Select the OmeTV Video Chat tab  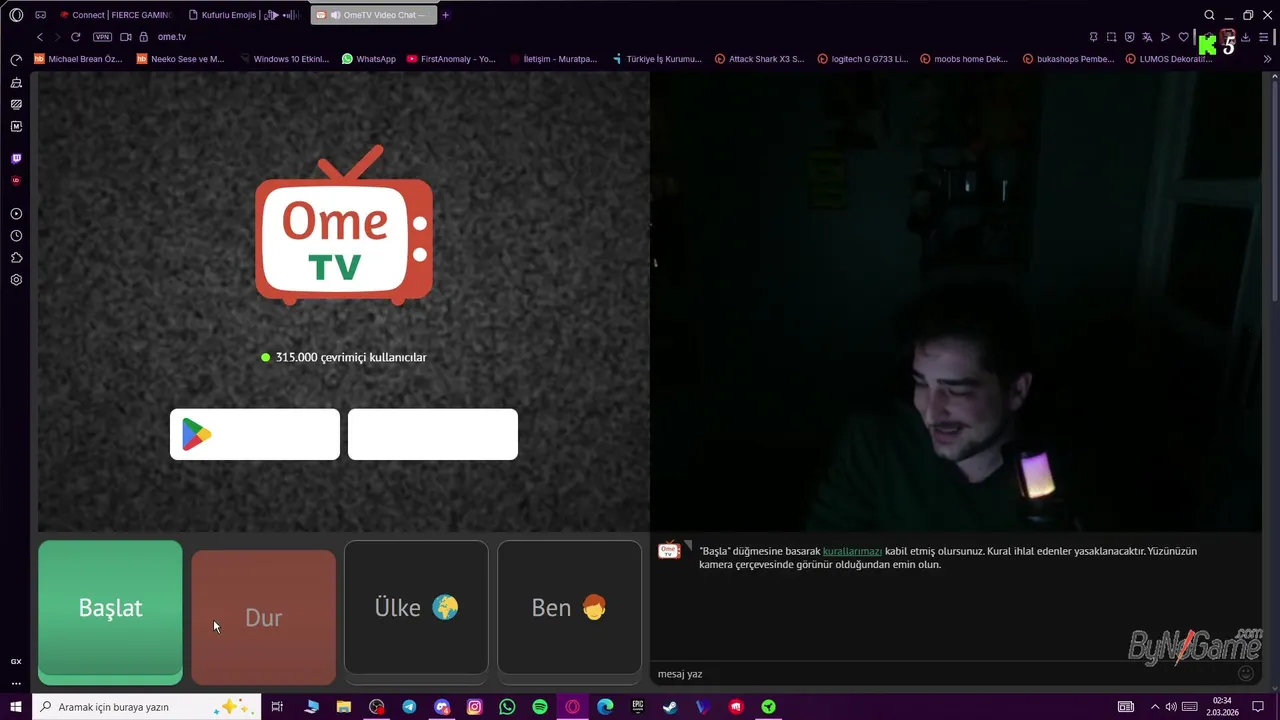coord(374,15)
